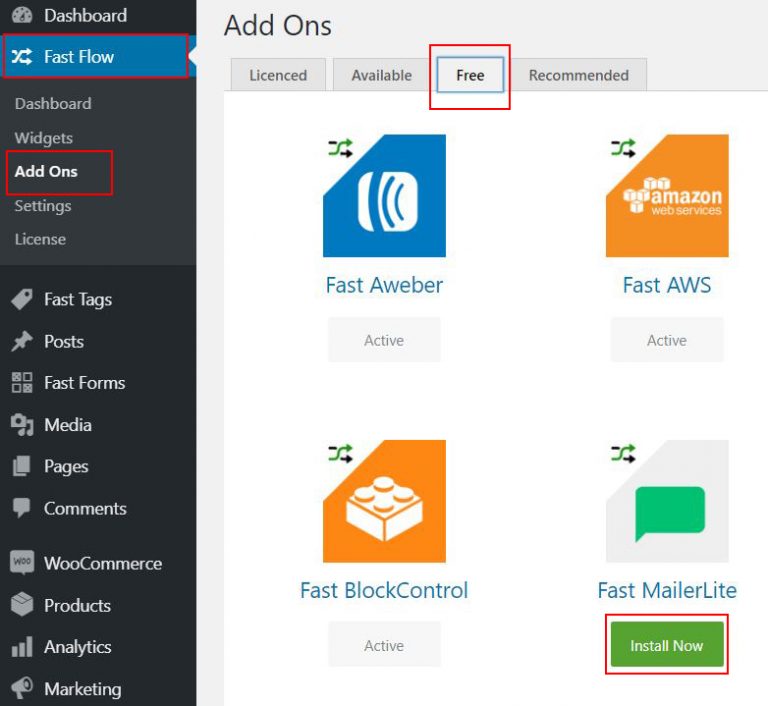Click the Pages stacked sheets icon

(x=22, y=466)
